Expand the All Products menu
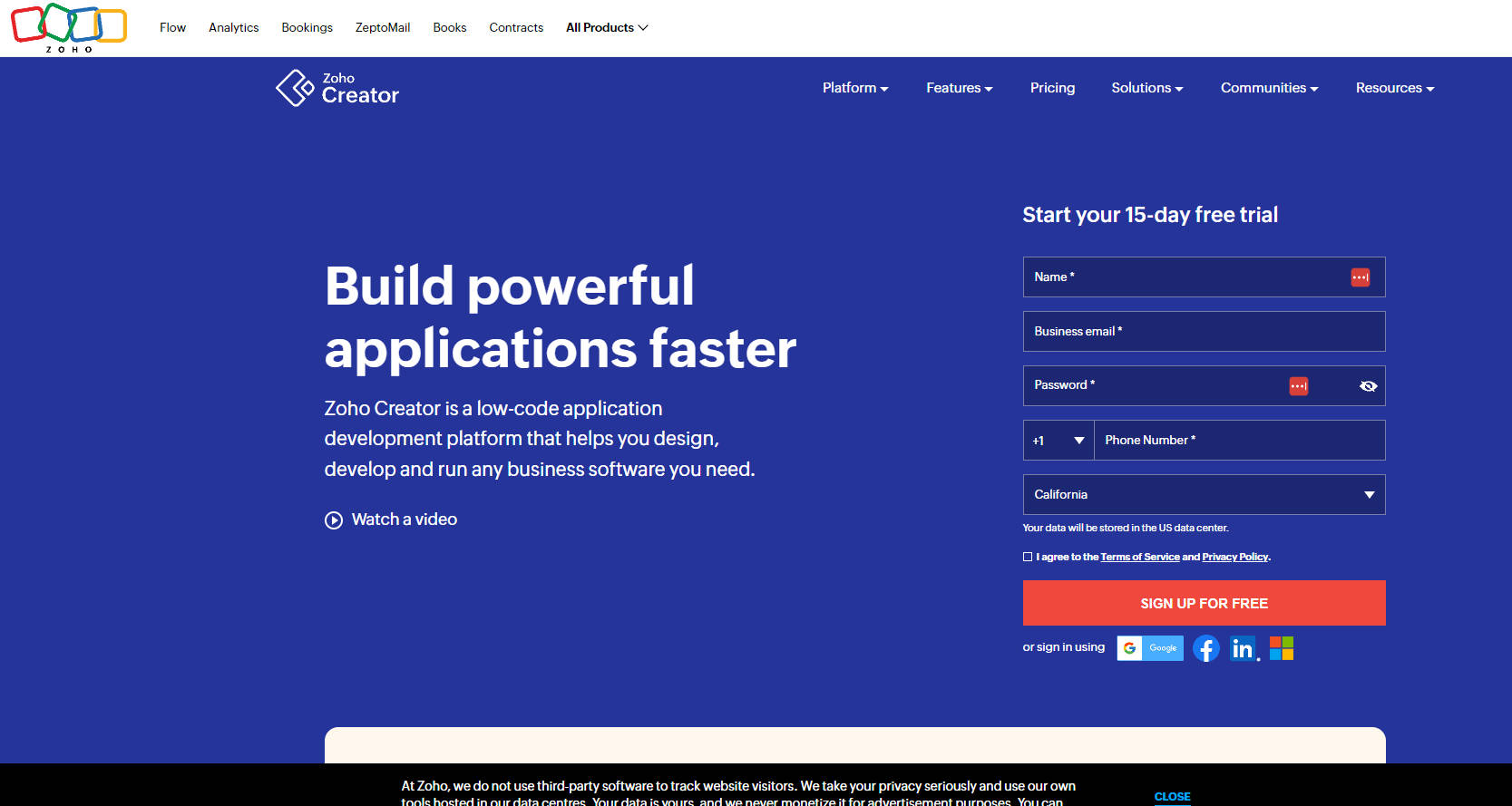The width and height of the screenshot is (1512, 806). click(607, 28)
